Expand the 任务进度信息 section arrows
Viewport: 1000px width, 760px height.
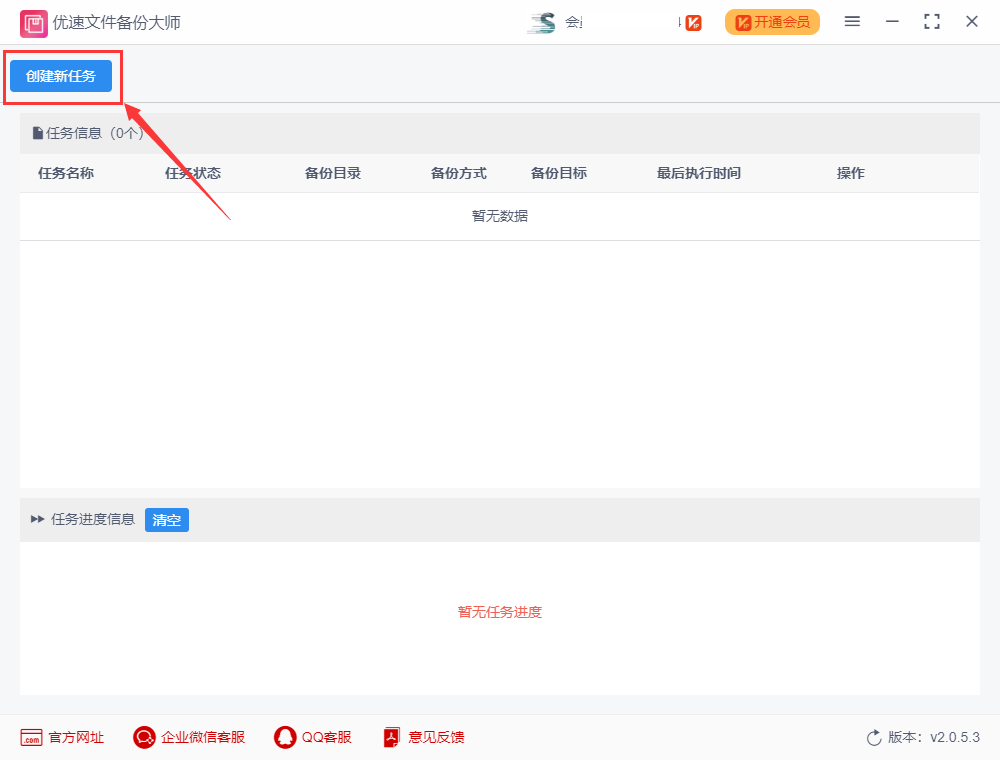coord(35,519)
